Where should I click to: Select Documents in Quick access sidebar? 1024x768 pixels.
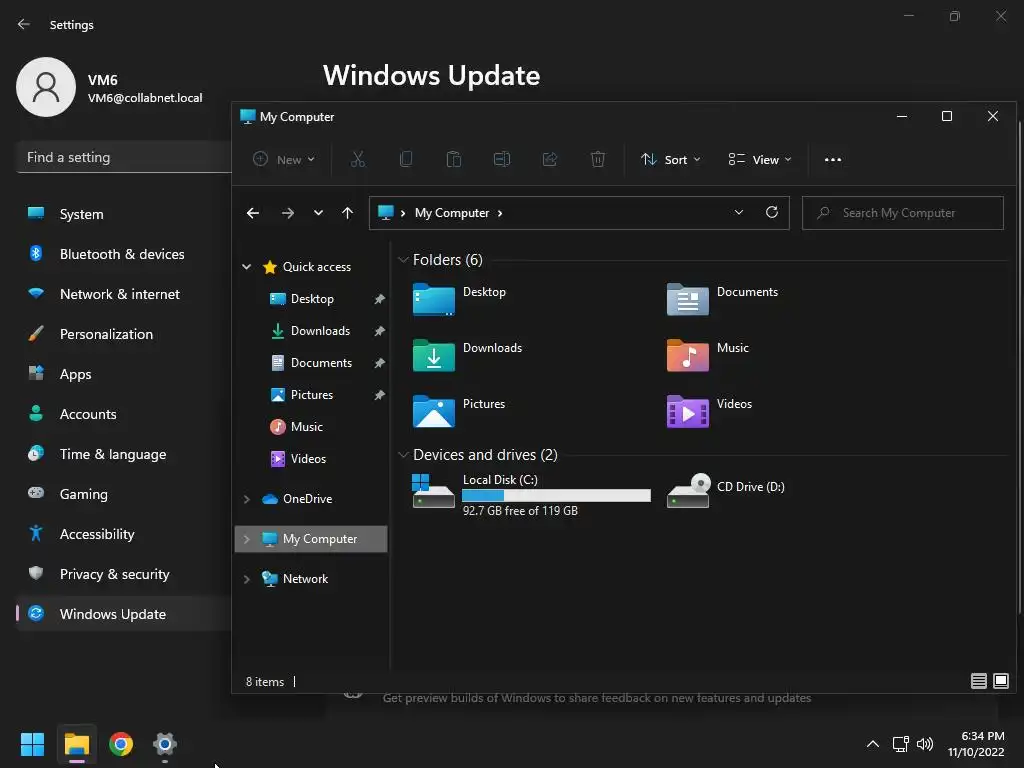pos(312,363)
